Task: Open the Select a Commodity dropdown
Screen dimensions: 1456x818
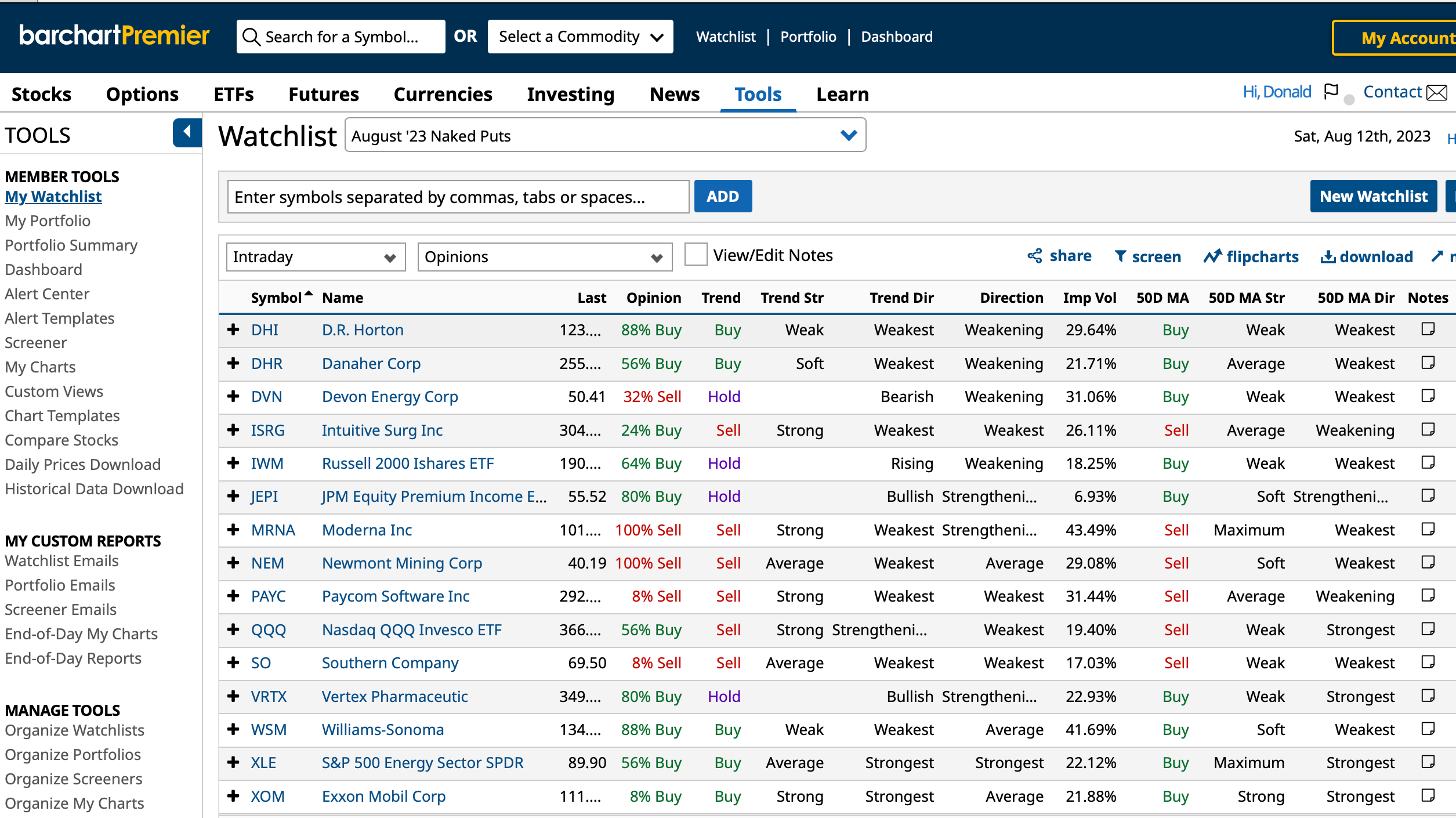Action: click(x=580, y=37)
